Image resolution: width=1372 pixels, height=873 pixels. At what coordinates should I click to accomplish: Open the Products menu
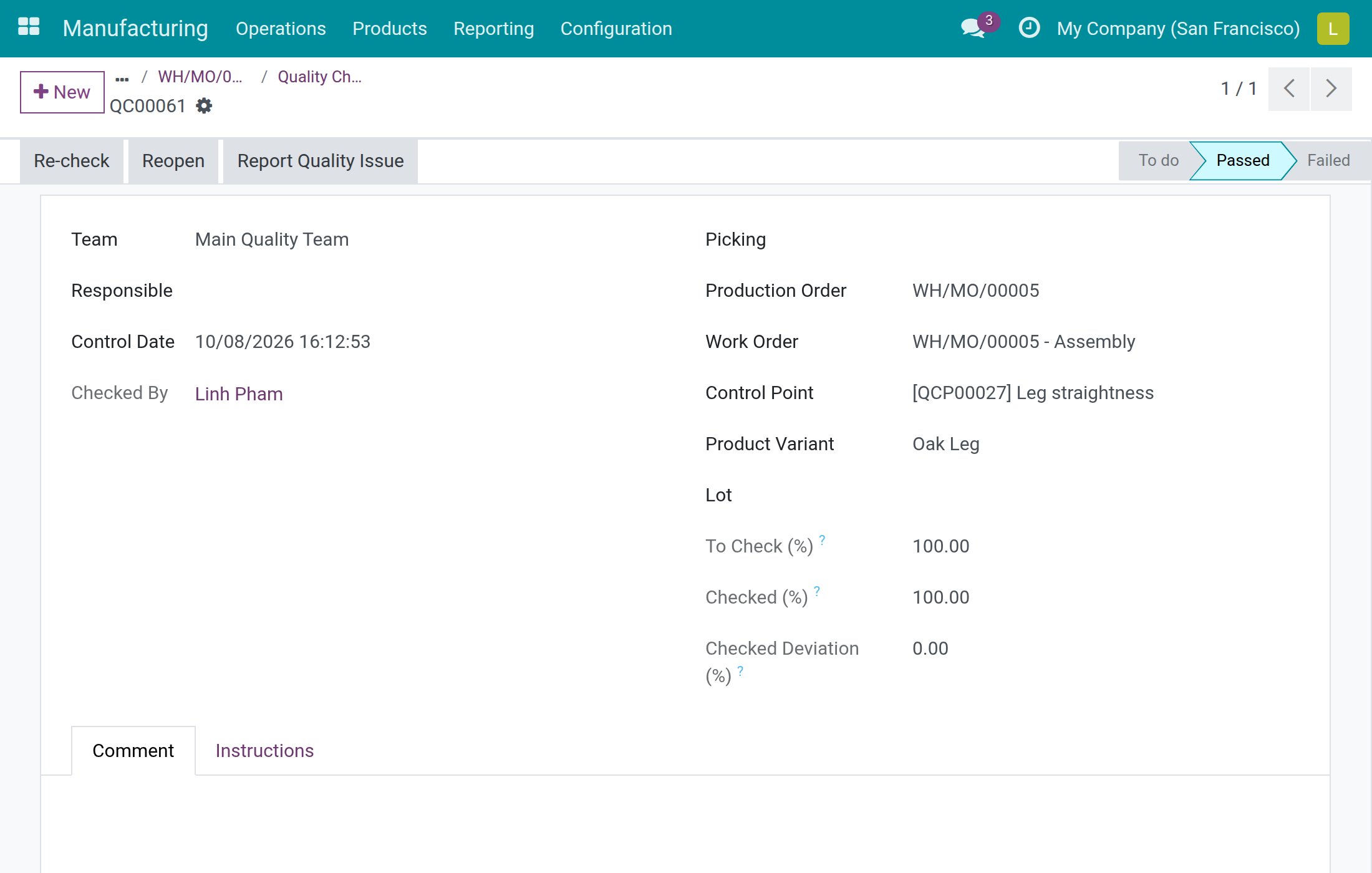390,29
